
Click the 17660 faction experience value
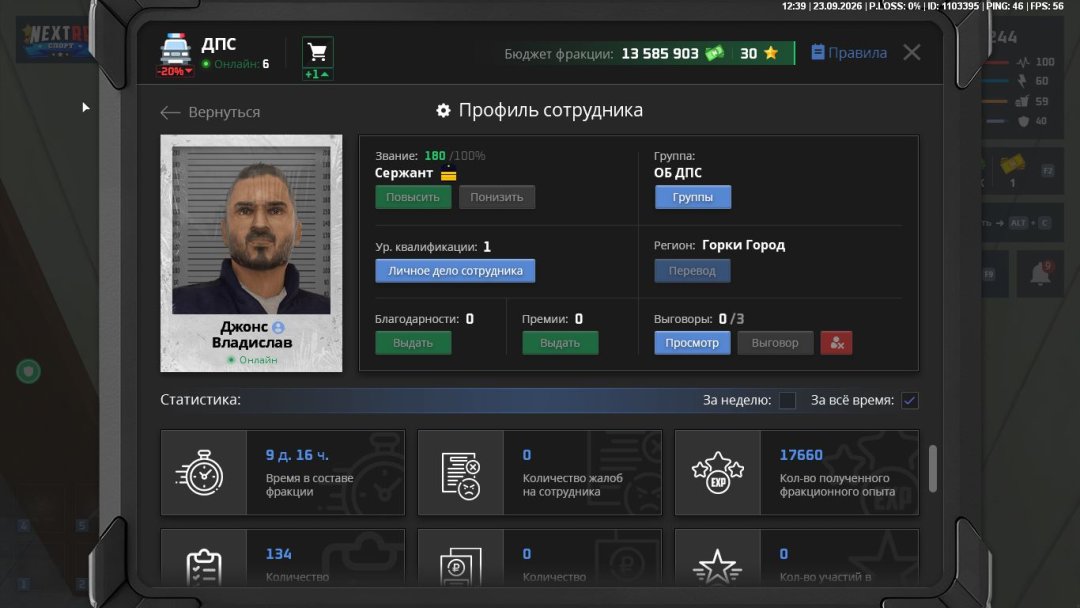tap(801, 455)
